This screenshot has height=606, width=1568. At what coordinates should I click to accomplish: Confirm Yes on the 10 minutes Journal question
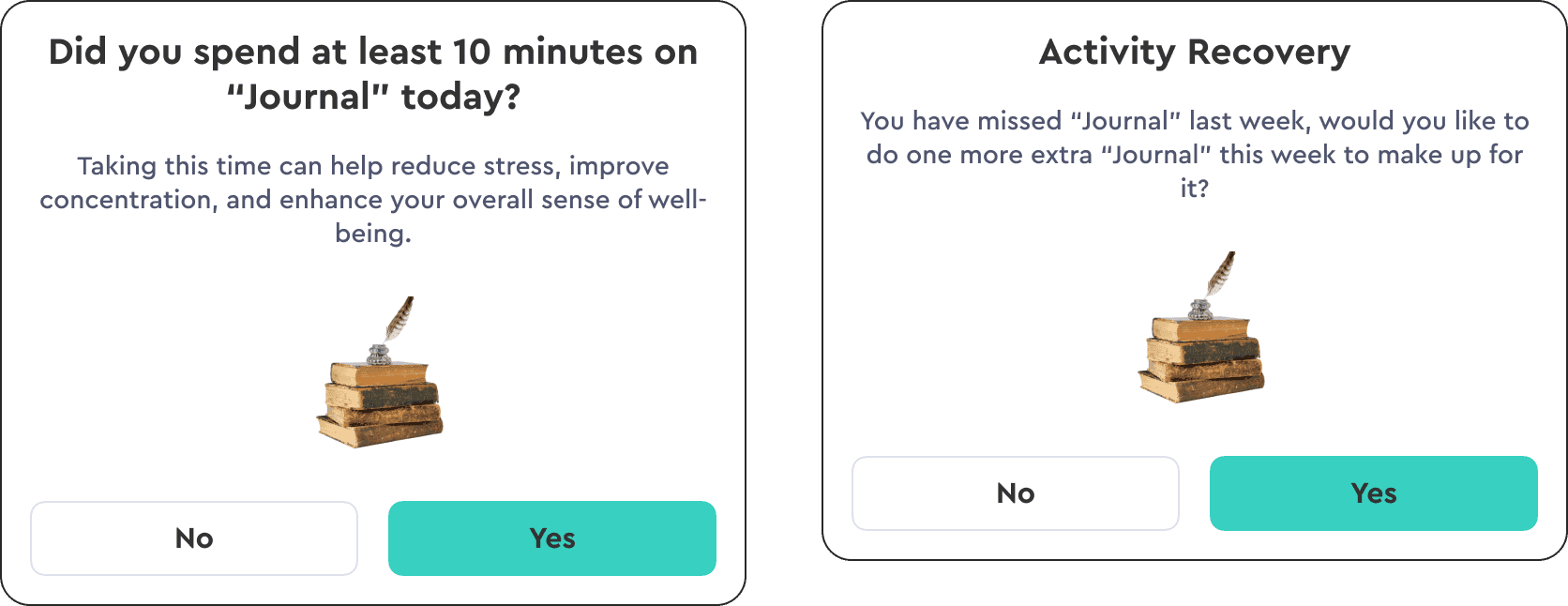(551, 538)
